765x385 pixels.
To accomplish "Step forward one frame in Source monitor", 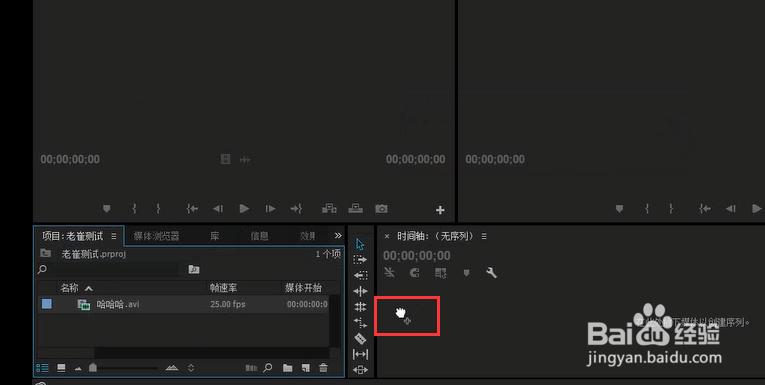I will (x=270, y=209).
